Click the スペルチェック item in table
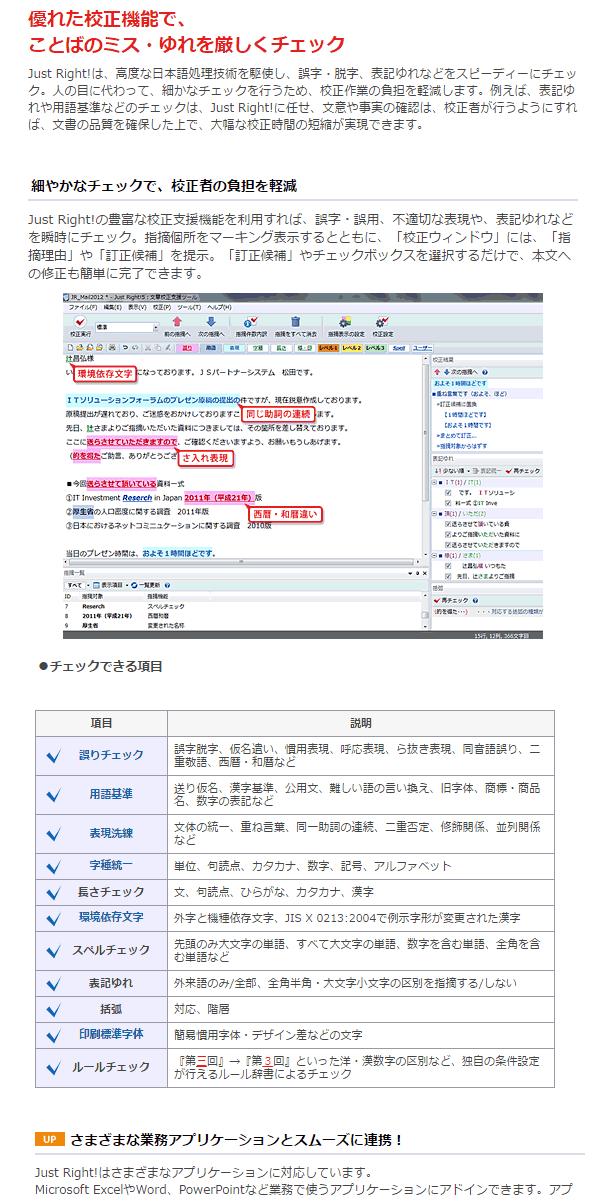600x1200 pixels. tap(111, 950)
